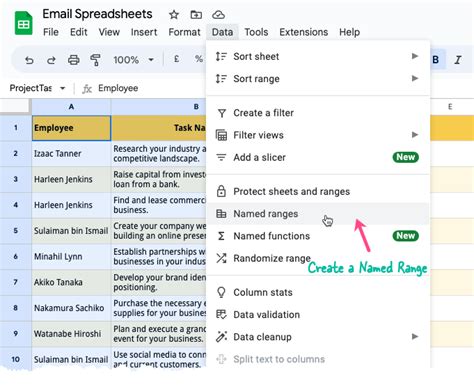The height and width of the screenshot is (389, 474).
Task: Click the print icon
Action: [x=73, y=60]
